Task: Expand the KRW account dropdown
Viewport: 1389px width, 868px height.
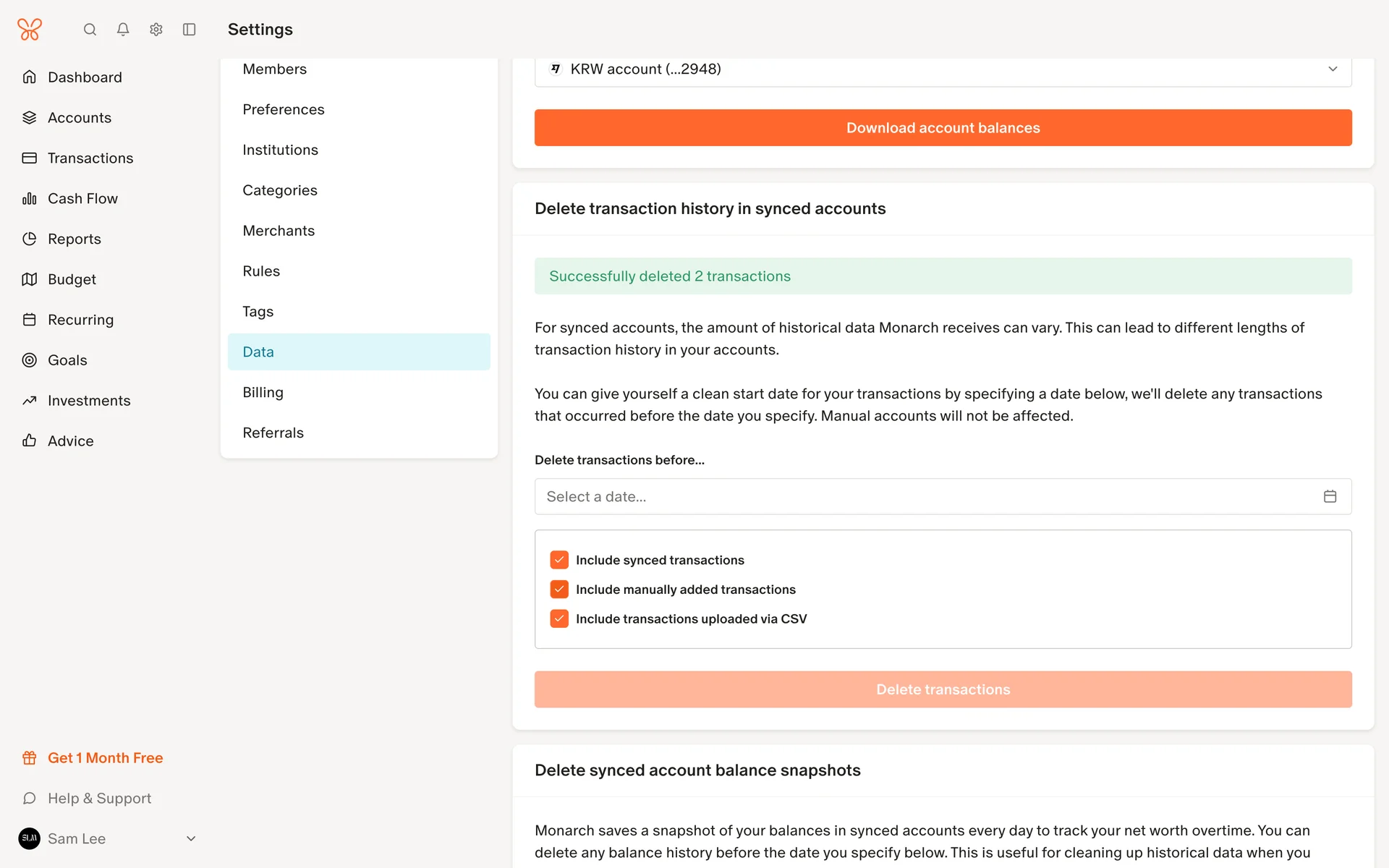Action: tap(1332, 69)
